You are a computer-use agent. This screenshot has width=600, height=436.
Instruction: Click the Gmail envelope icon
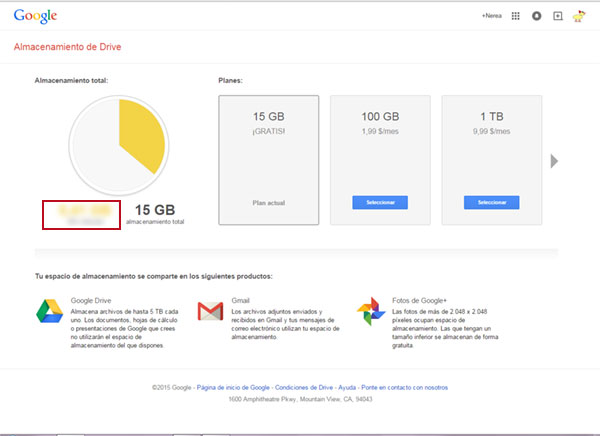coord(210,312)
